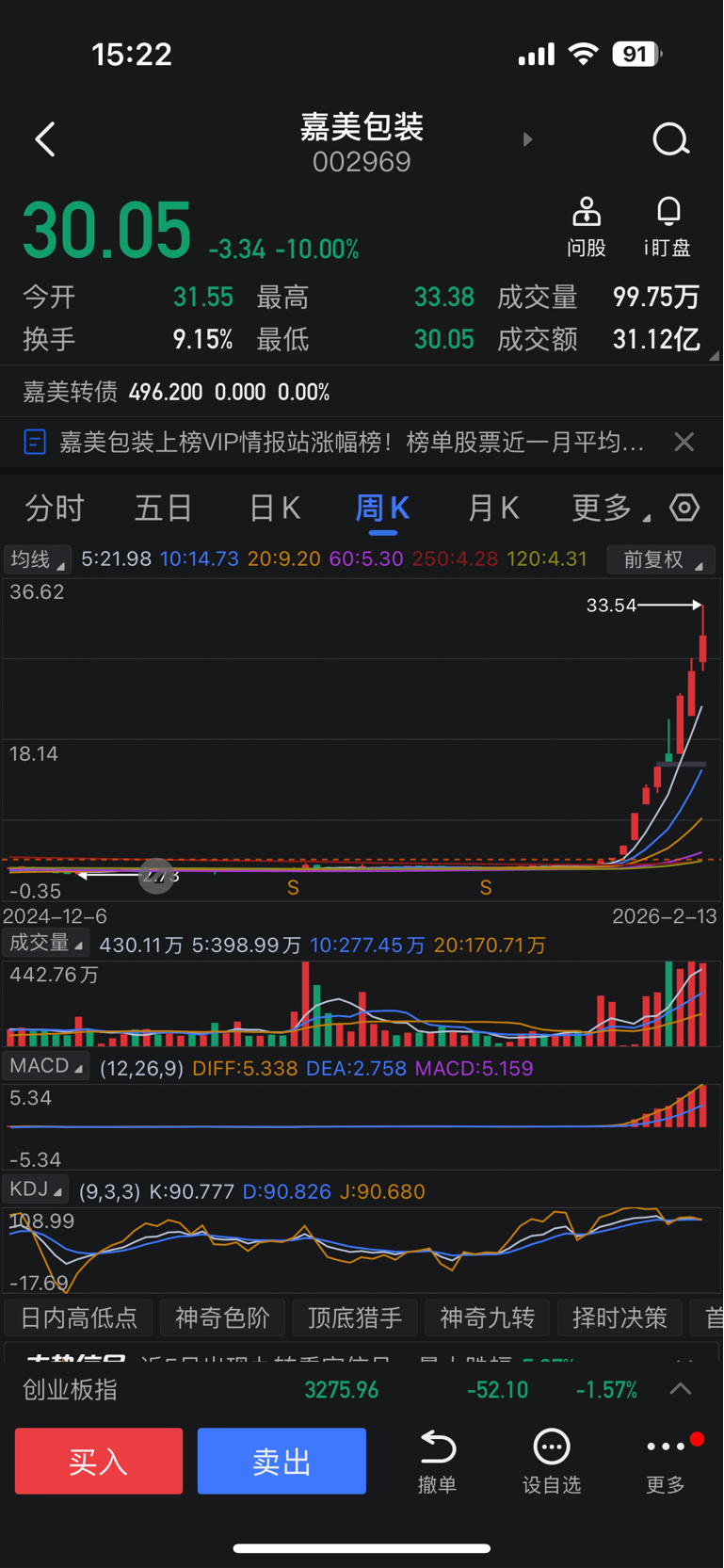This screenshot has height=1568, width=724.
Task: Tap the 15:22 clock in status bar
Action: click(x=132, y=54)
